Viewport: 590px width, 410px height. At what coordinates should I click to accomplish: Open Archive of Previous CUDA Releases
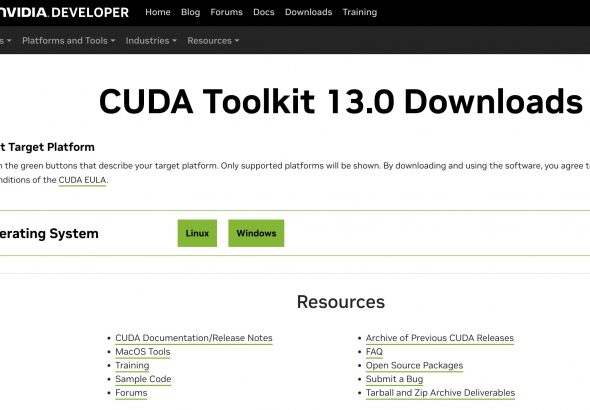[439, 338]
